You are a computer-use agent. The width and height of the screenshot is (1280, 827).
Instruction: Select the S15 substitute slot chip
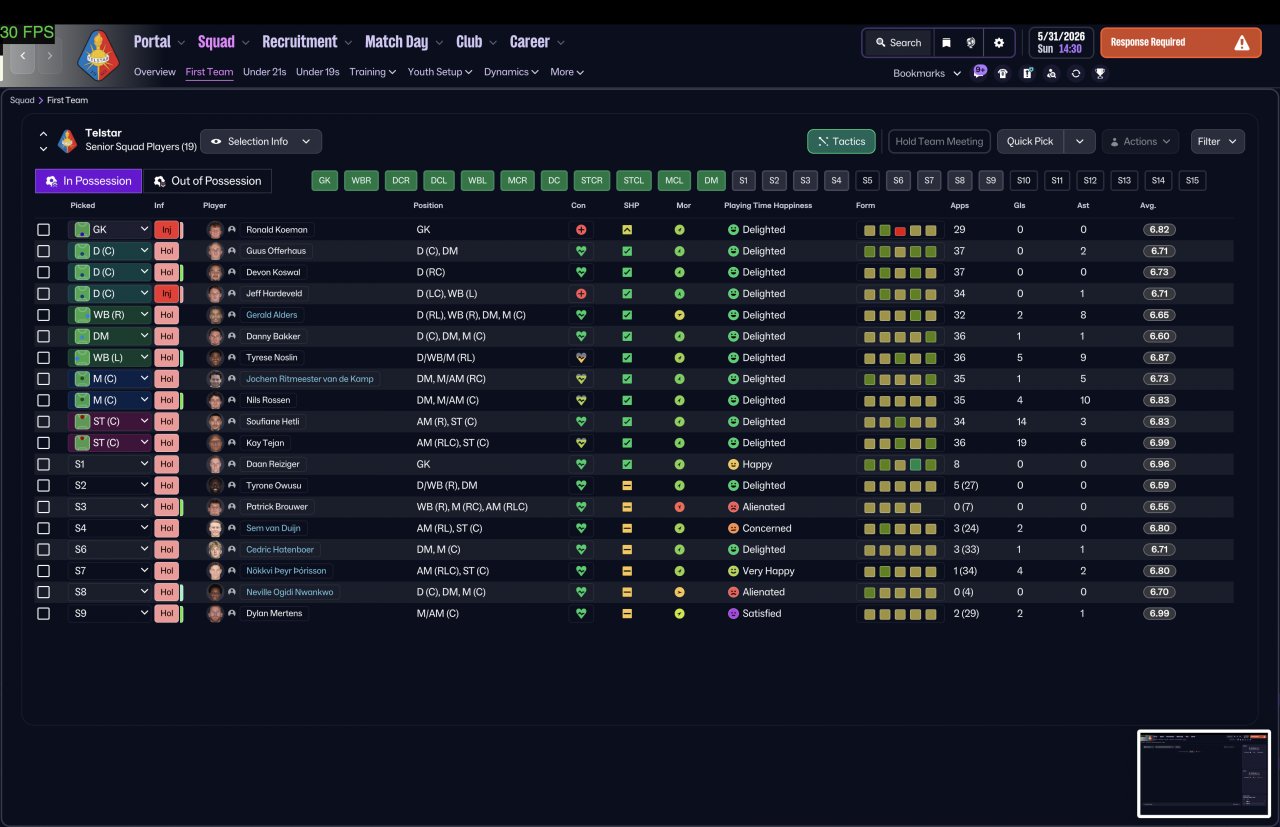pos(1192,181)
